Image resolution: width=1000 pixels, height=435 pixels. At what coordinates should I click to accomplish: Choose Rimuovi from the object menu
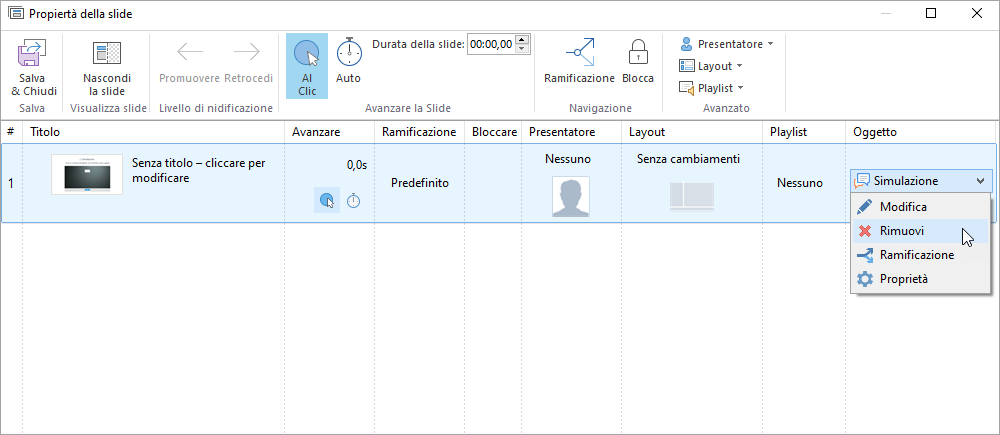coord(901,231)
